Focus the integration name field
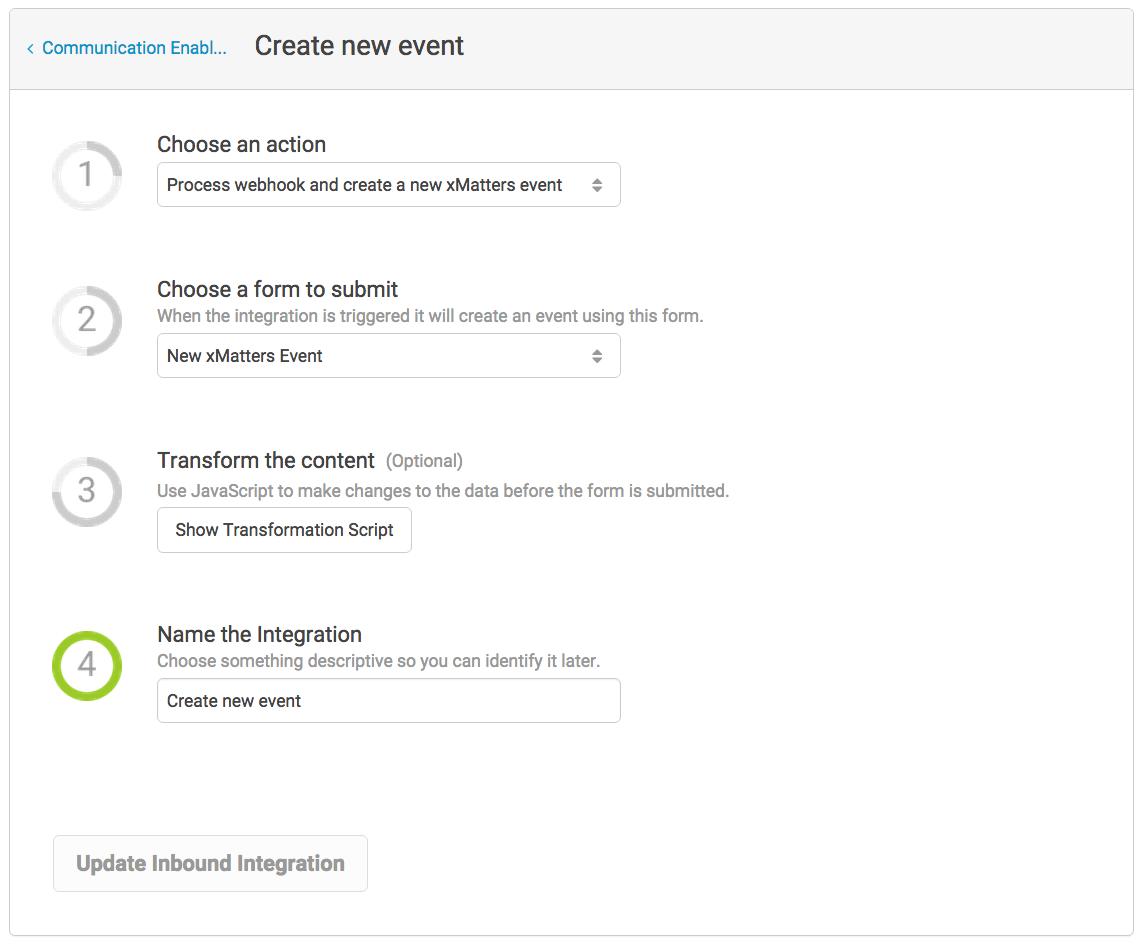The width and height of the screenshot is (1145, 944). click(x=388, y=701)
